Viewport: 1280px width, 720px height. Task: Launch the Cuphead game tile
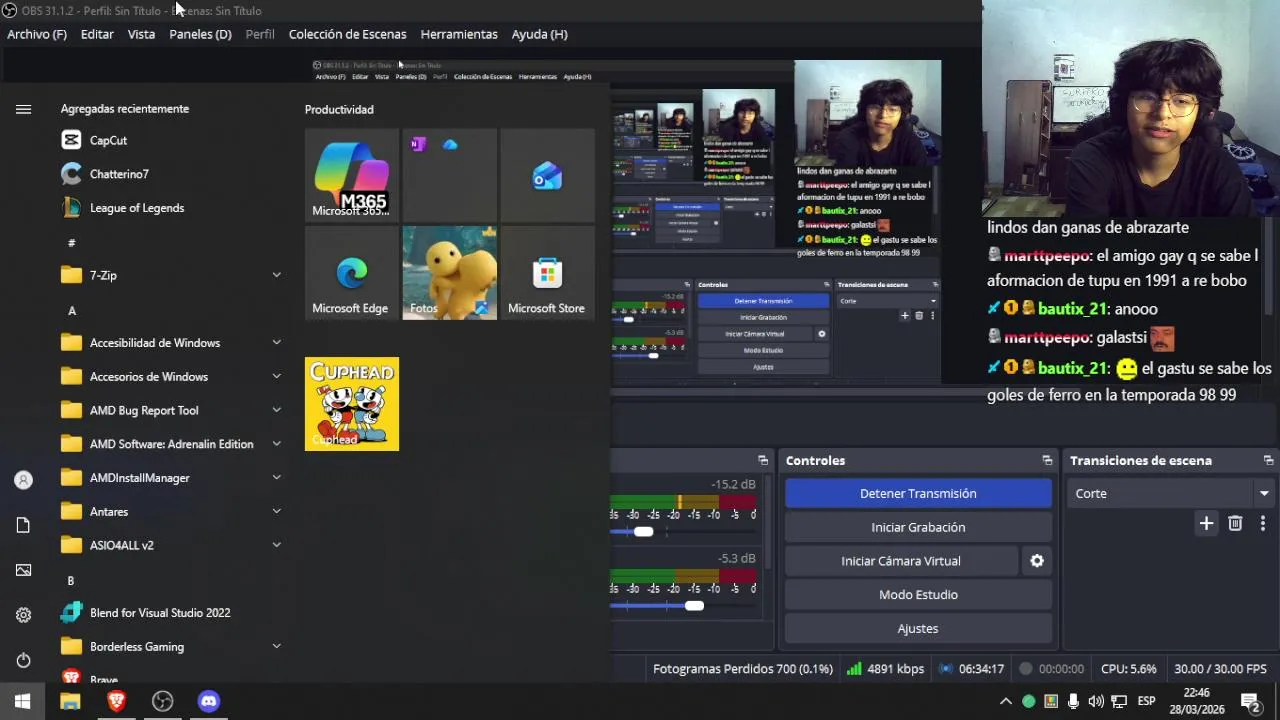351,404
